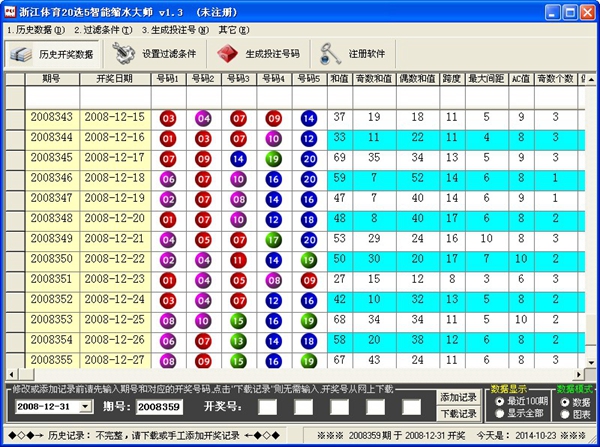Click ball 19 in row 2008345
This screenshot has width=600, height=447.
pos(274,159)
